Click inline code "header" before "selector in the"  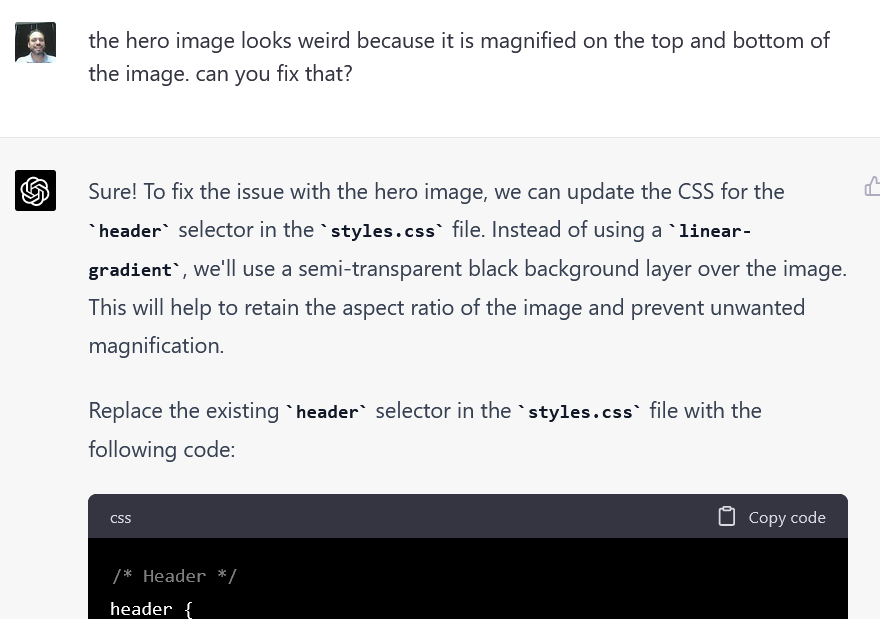tap(130, 231)
